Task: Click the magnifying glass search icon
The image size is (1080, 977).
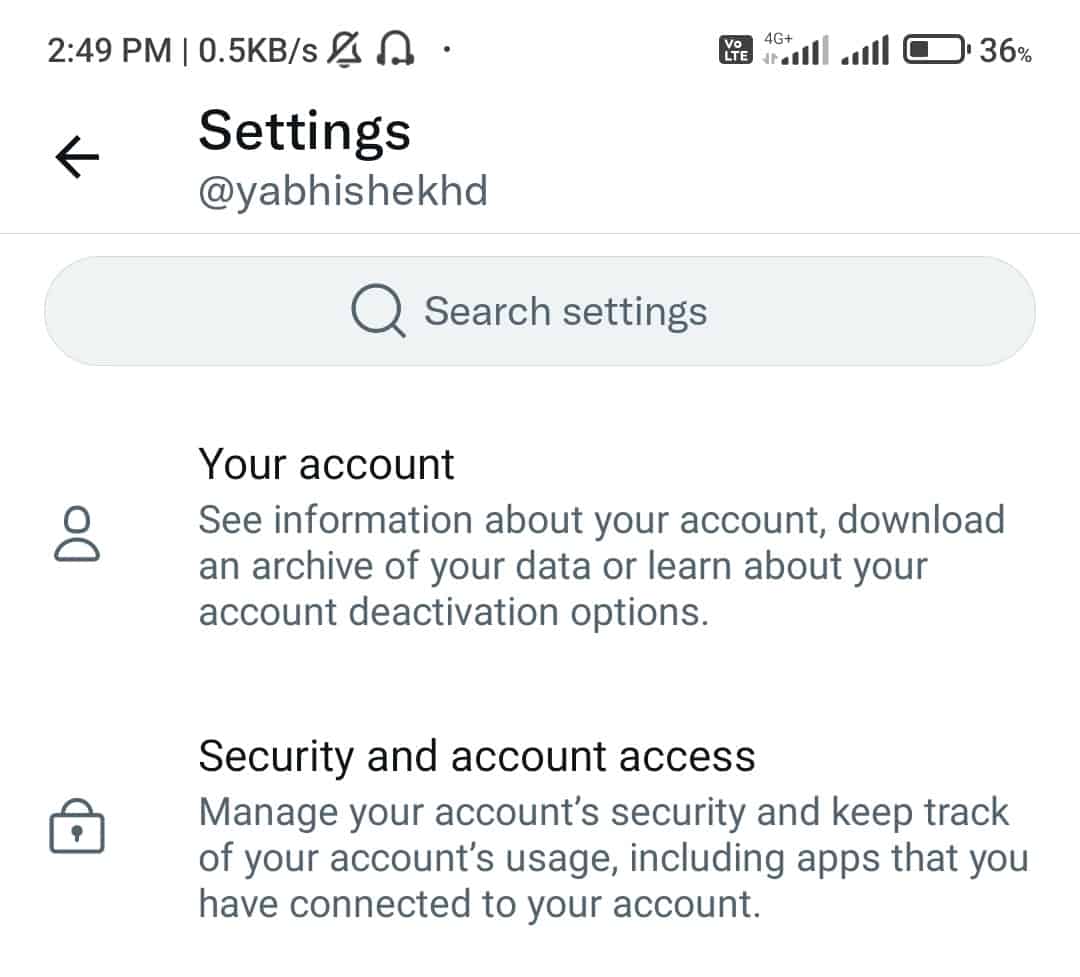Action: (378, 312)
